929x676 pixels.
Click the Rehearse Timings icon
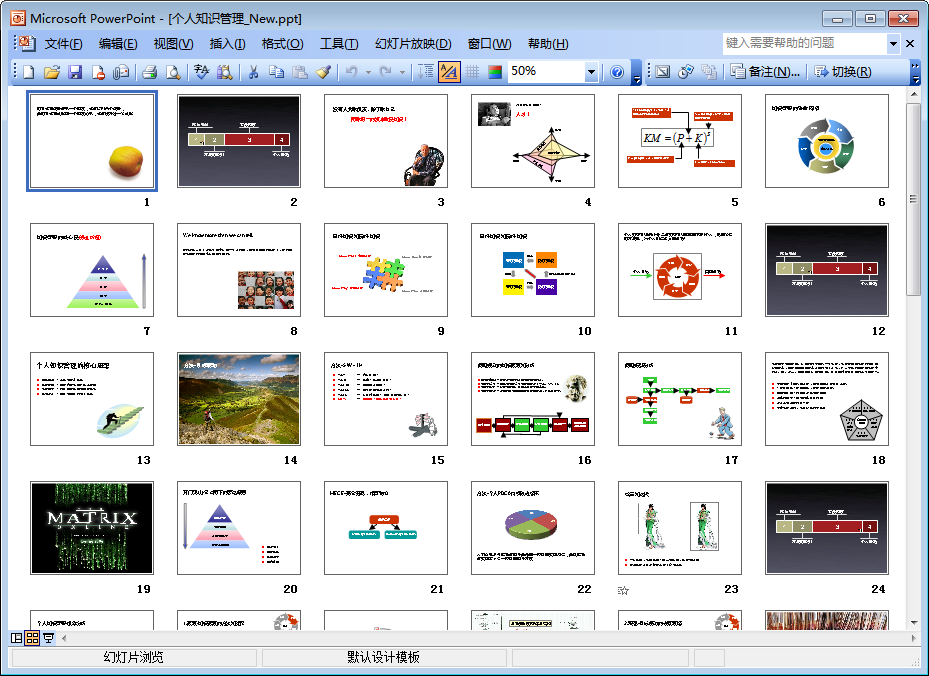685,72
